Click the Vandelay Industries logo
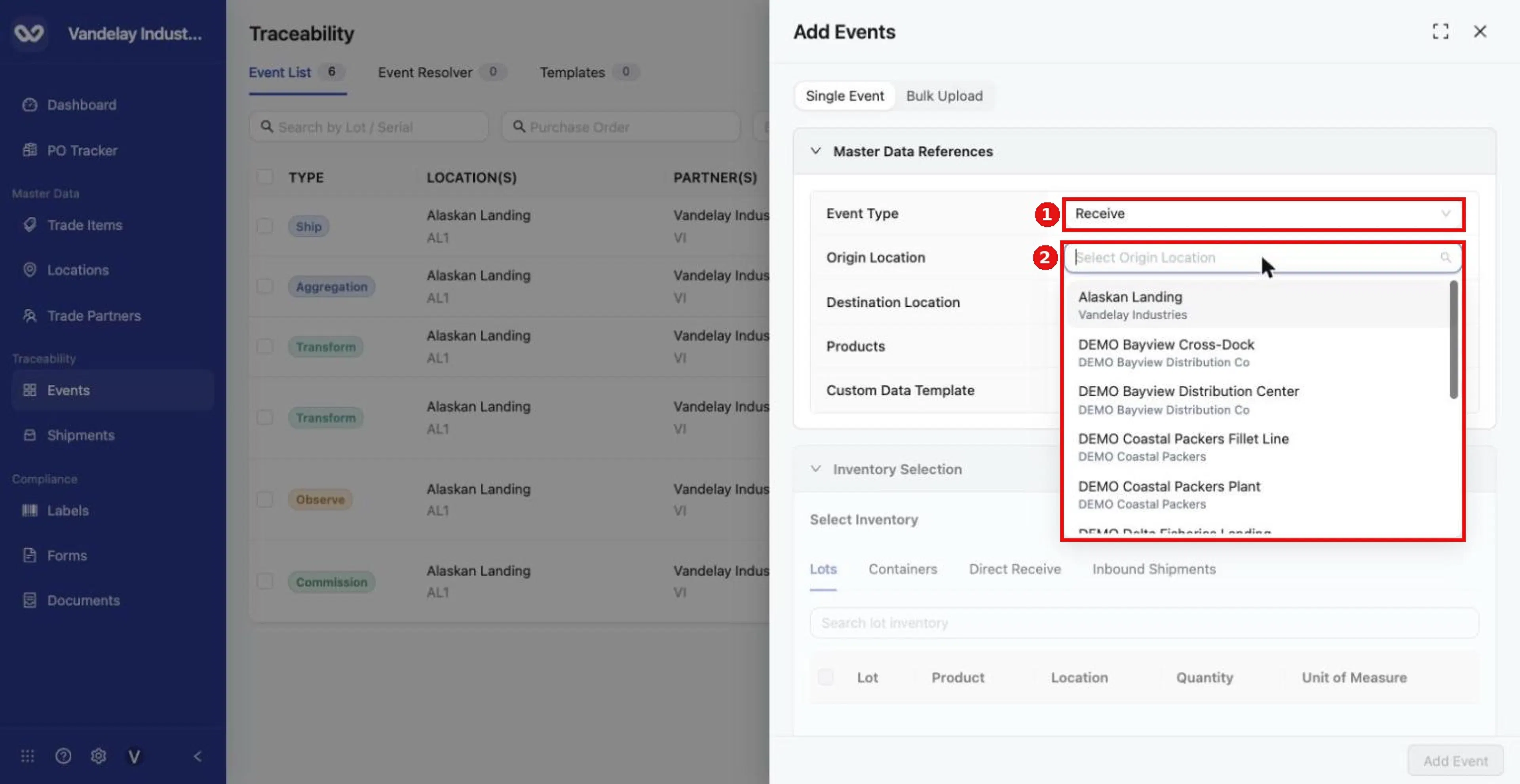Screen dimensions: 1520x784 [29, 33]
